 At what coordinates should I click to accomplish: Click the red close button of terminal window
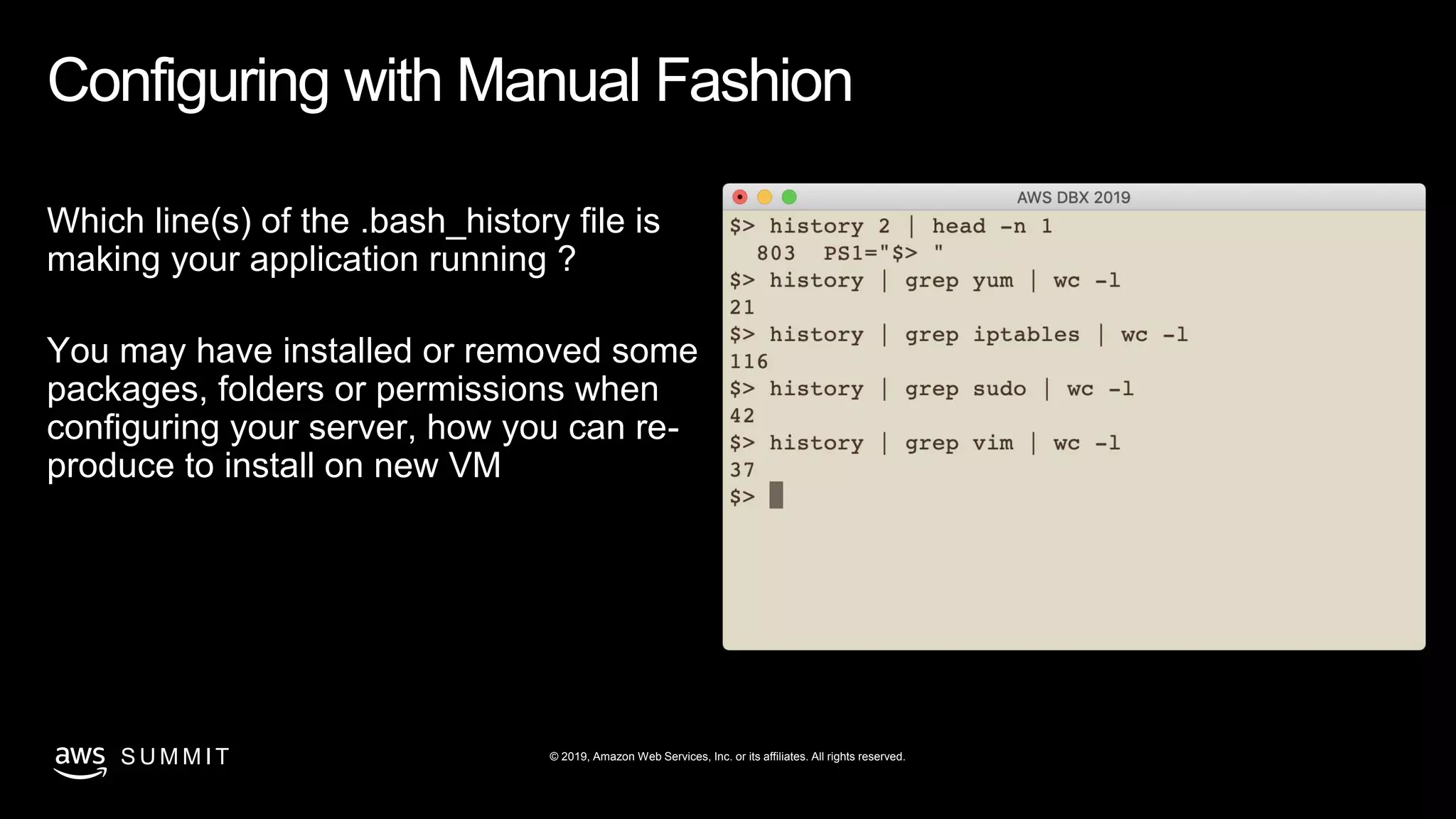pyautogui.click(x=740, y=197)
